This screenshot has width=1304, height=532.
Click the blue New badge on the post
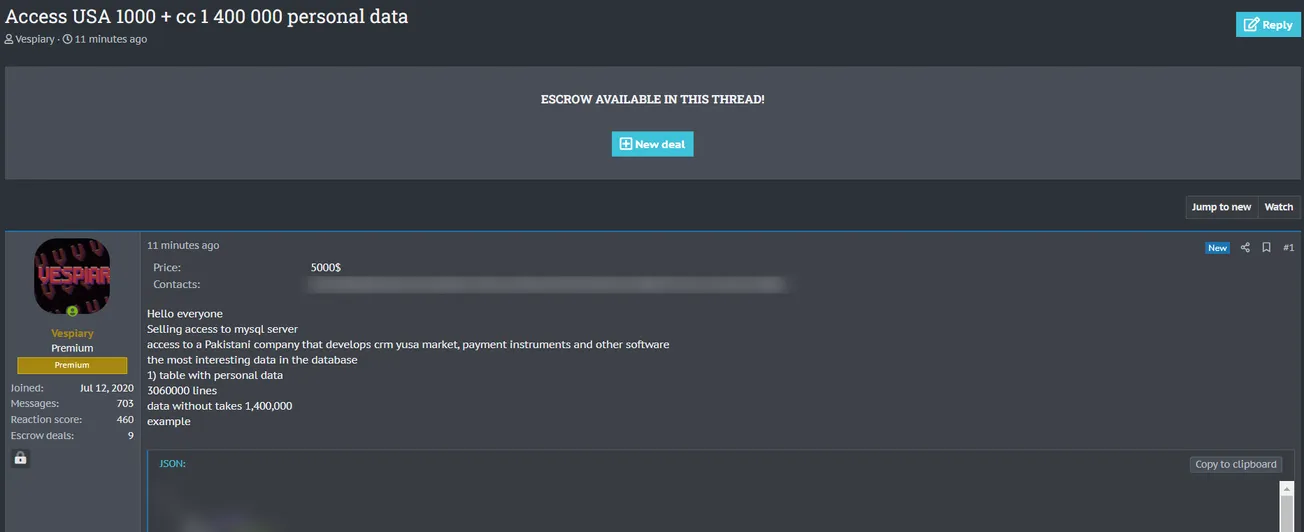1217,248
